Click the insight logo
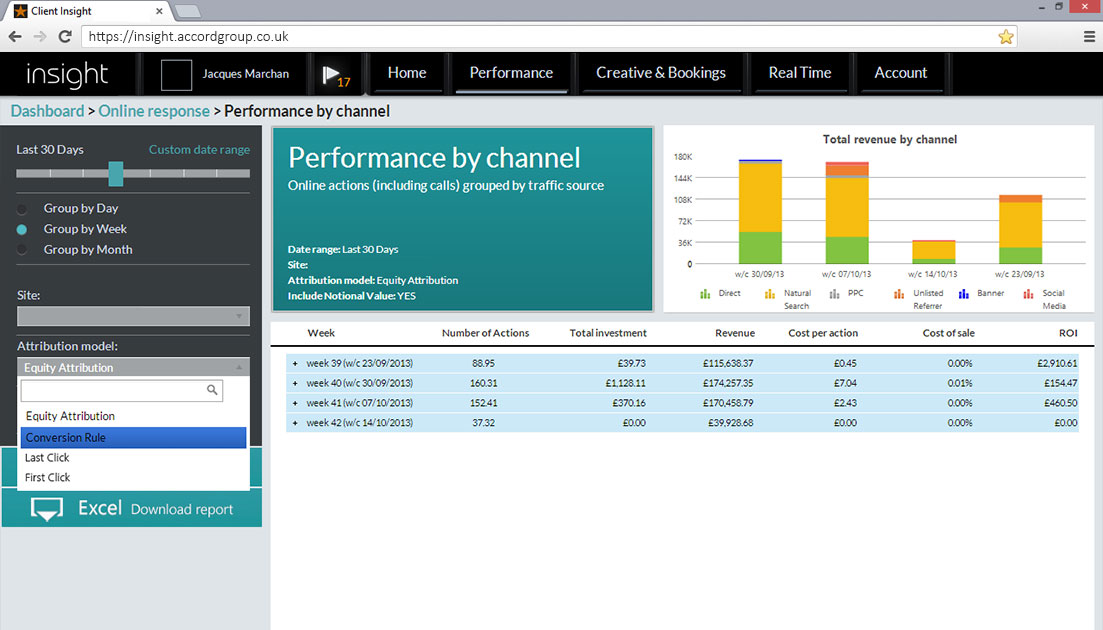 tap(67, 74)
